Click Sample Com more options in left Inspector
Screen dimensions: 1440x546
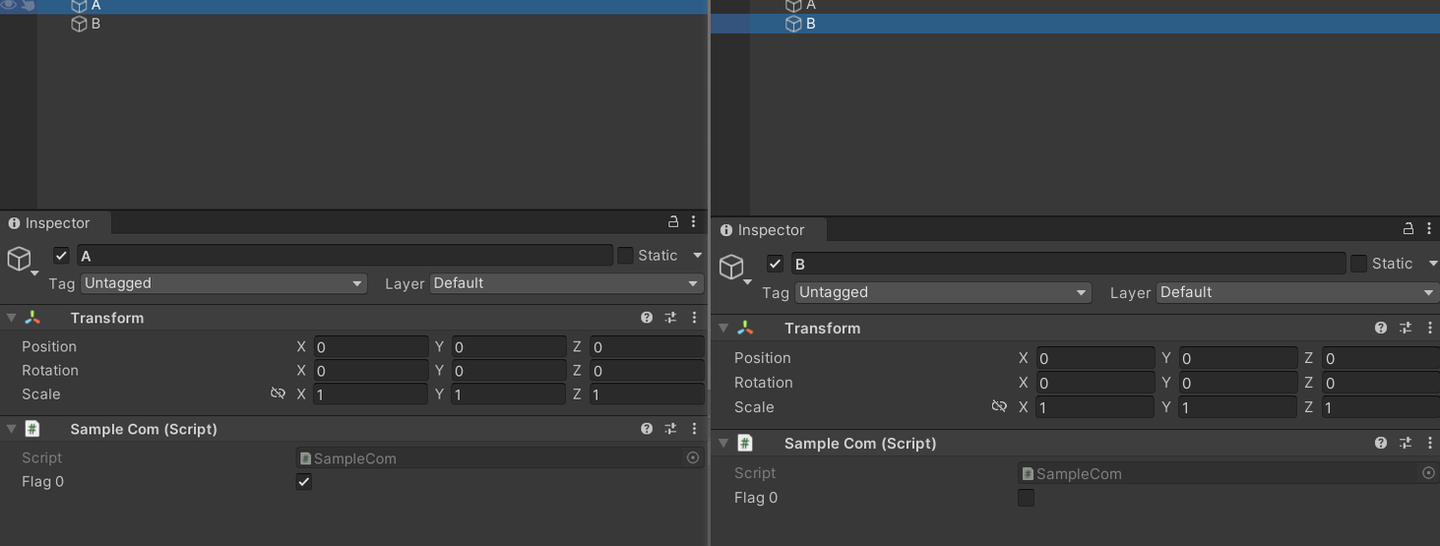click(x=694, y=429)
